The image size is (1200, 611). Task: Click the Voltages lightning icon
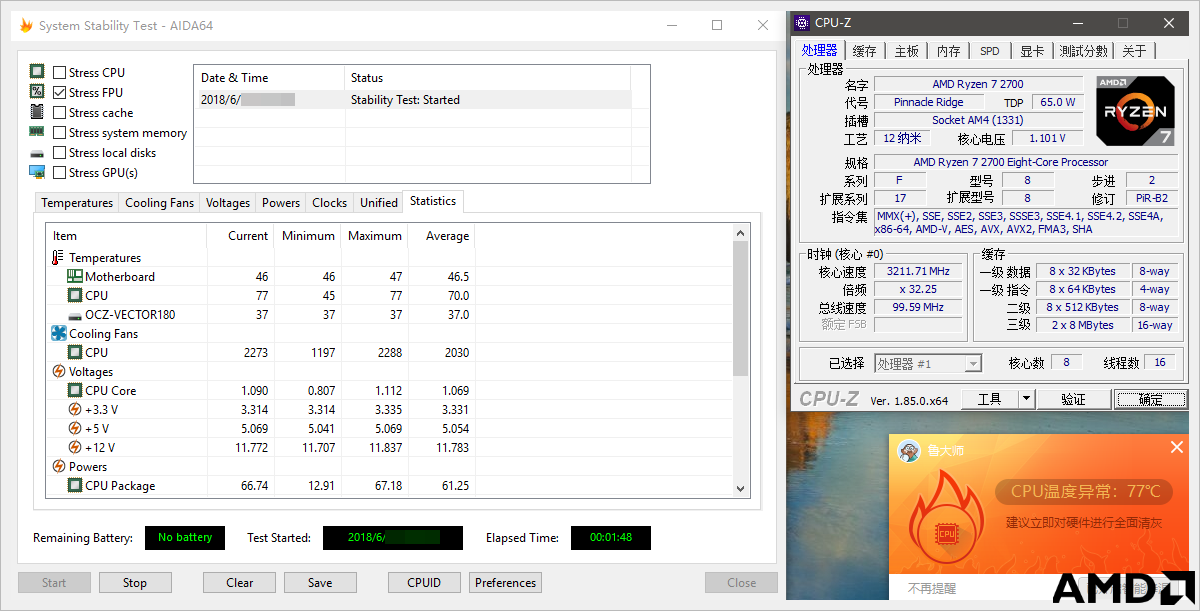[58, 371]
